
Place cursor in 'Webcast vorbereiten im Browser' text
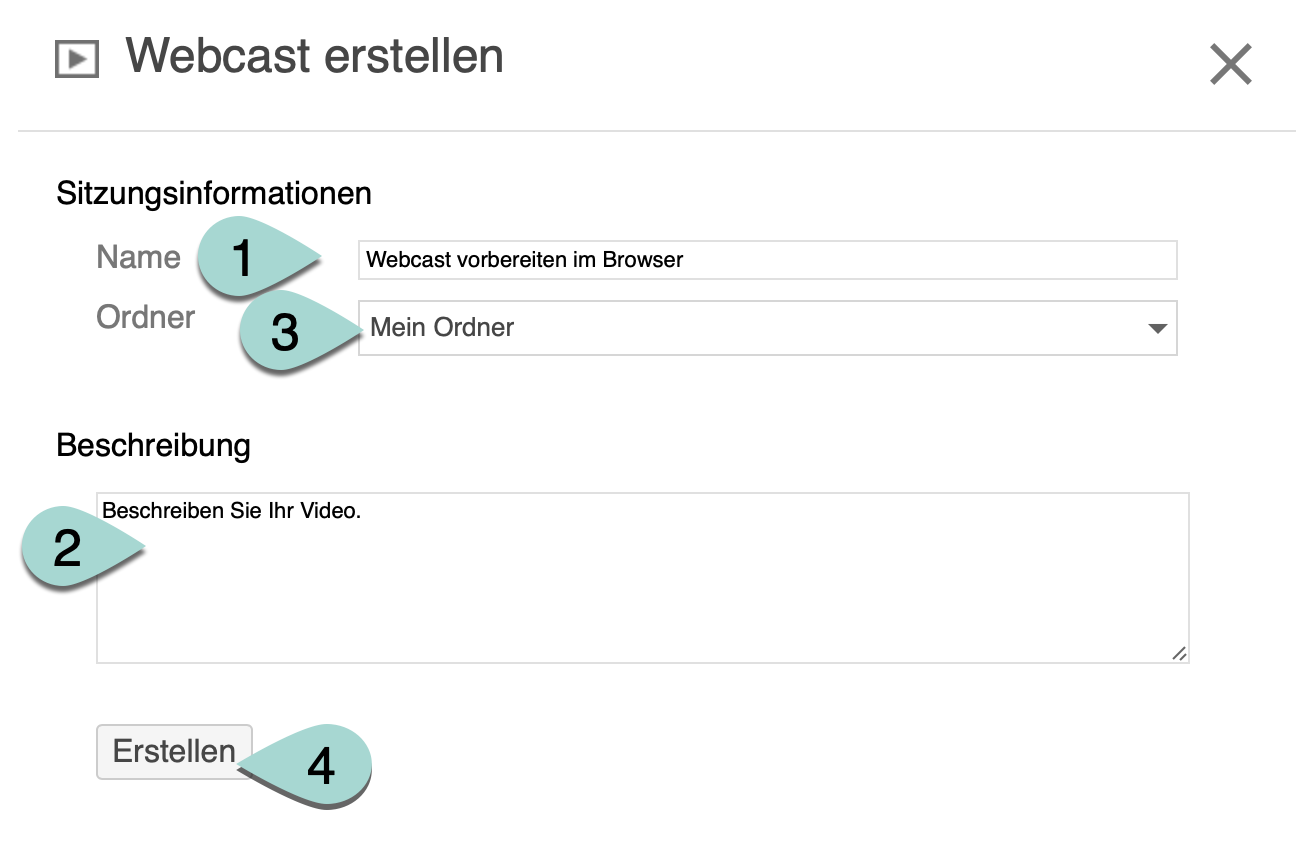(x=524, y=260)
